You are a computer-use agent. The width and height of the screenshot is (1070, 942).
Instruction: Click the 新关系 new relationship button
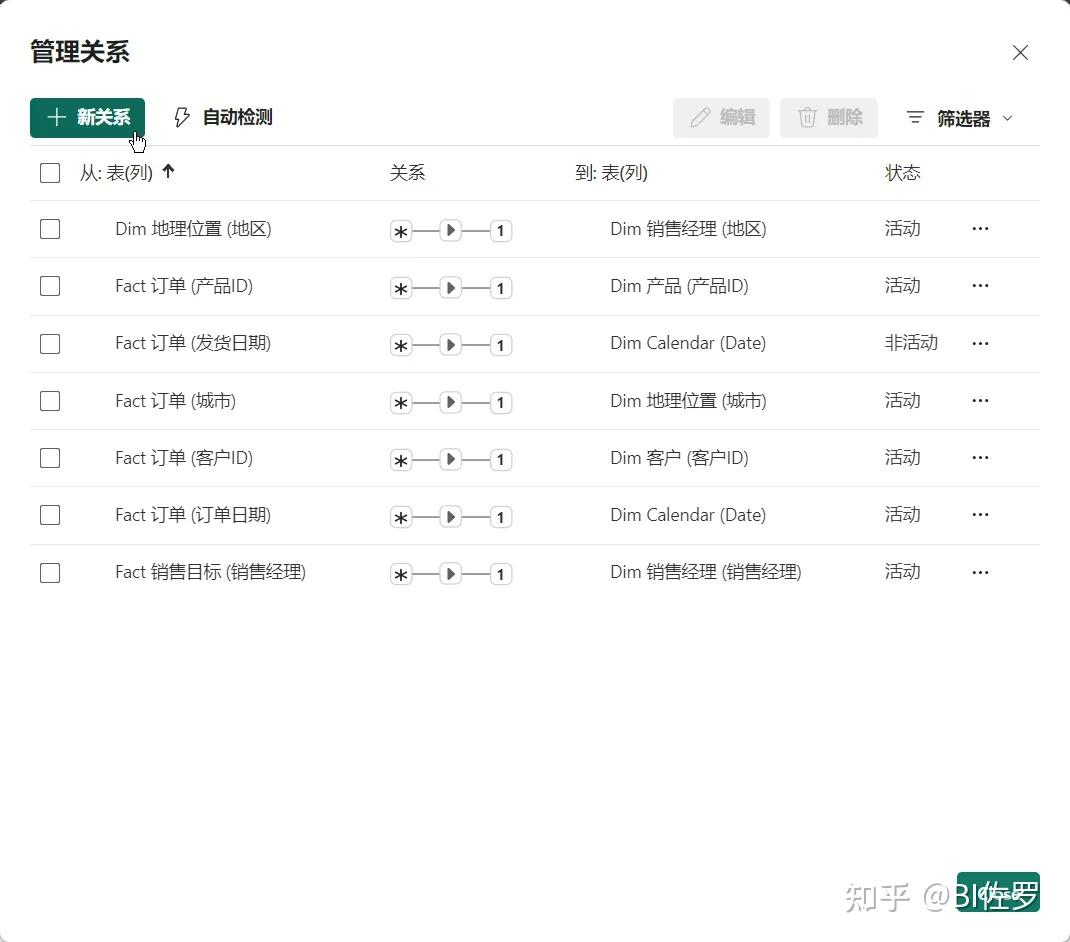(87, 117)
